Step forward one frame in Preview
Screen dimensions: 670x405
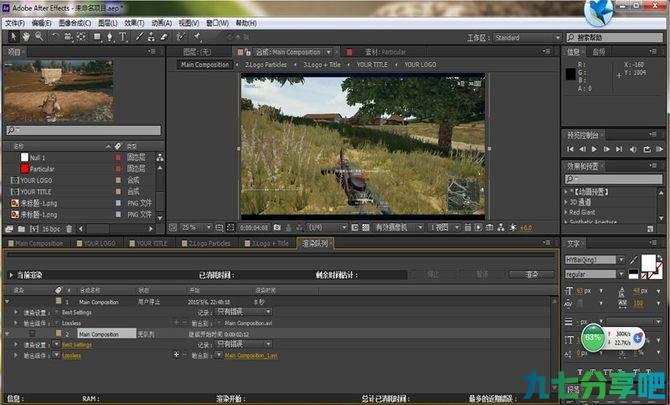(606, 149)
